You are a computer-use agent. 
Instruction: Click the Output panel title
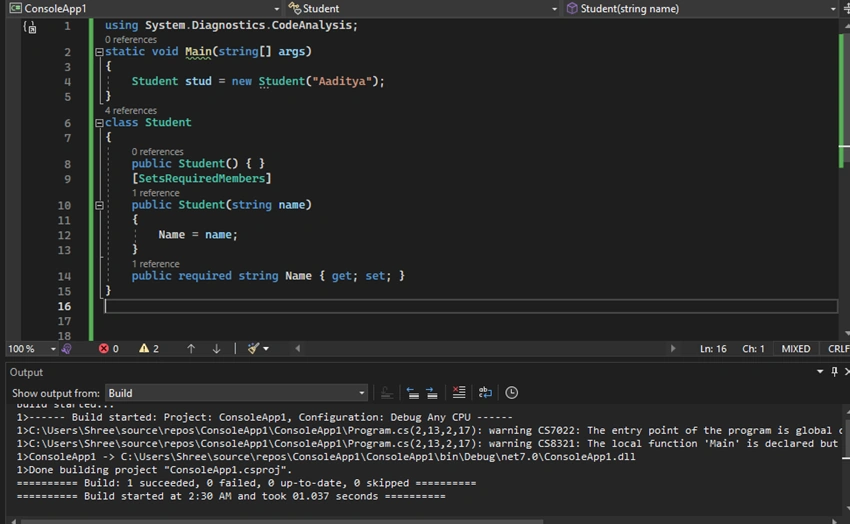pos(26,372)
